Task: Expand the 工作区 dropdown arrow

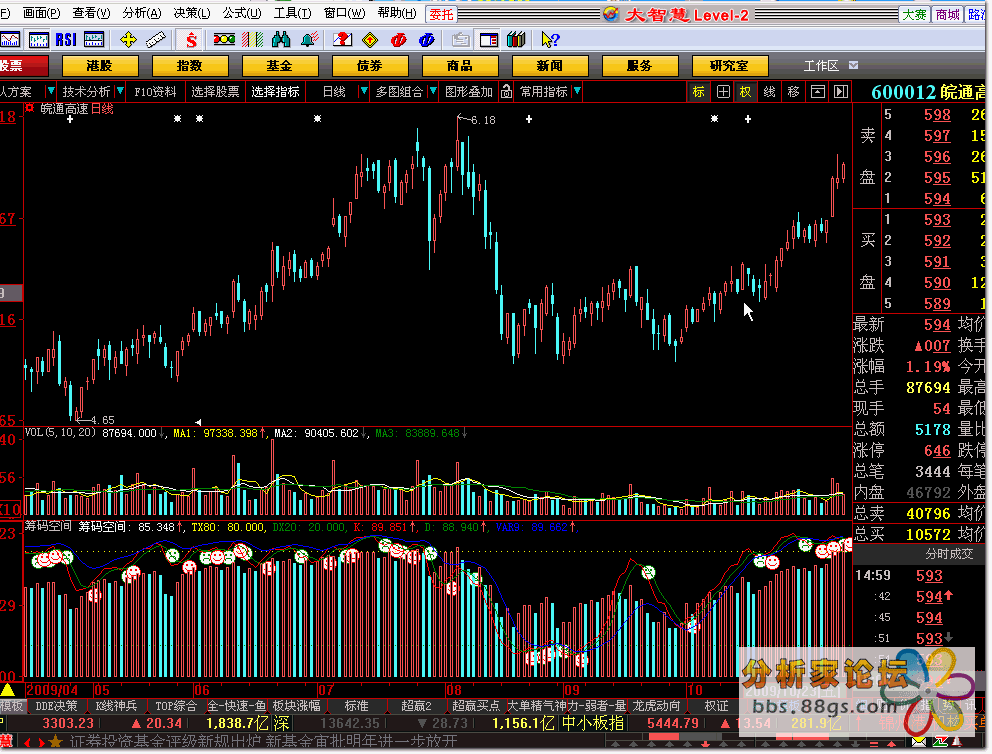Action: [853, 65]
